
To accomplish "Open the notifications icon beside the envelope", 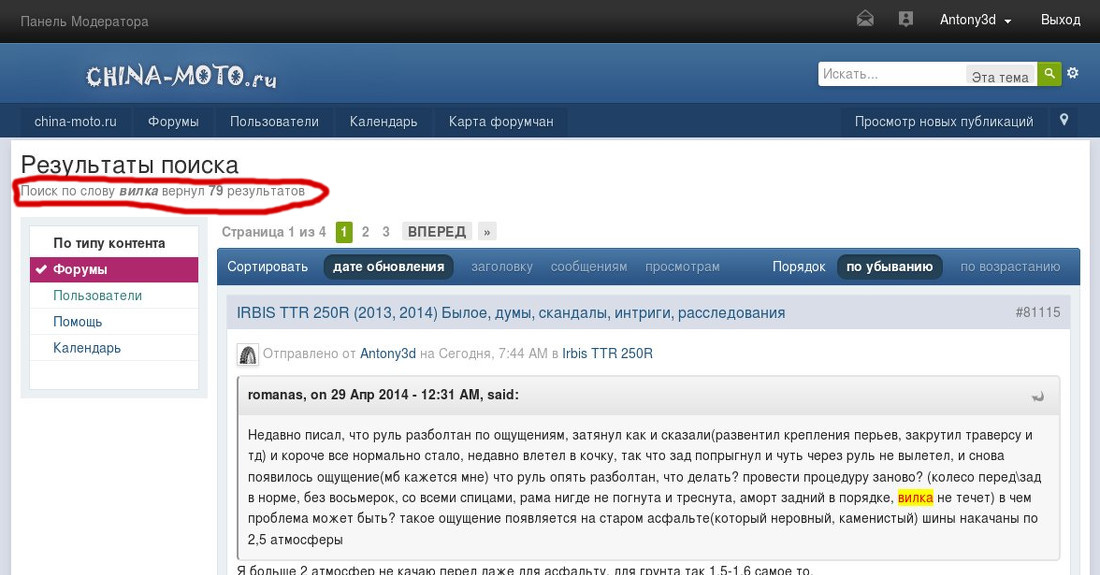I will point(906,19).
